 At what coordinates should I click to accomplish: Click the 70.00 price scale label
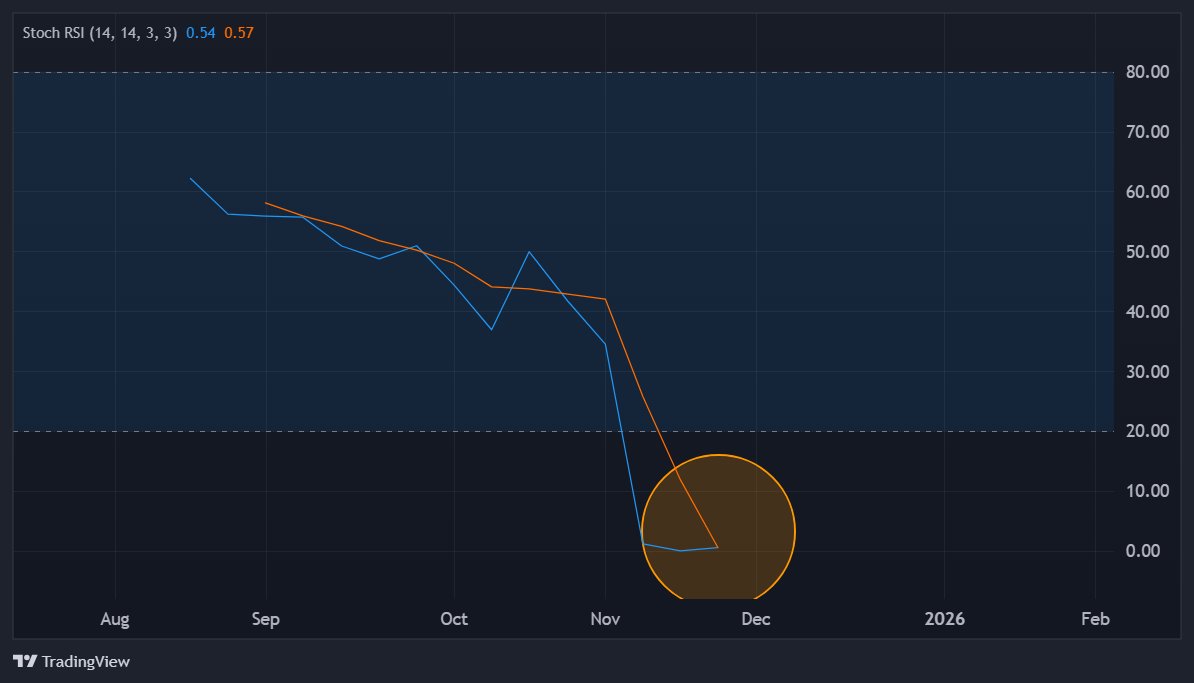coord(1147,132)
